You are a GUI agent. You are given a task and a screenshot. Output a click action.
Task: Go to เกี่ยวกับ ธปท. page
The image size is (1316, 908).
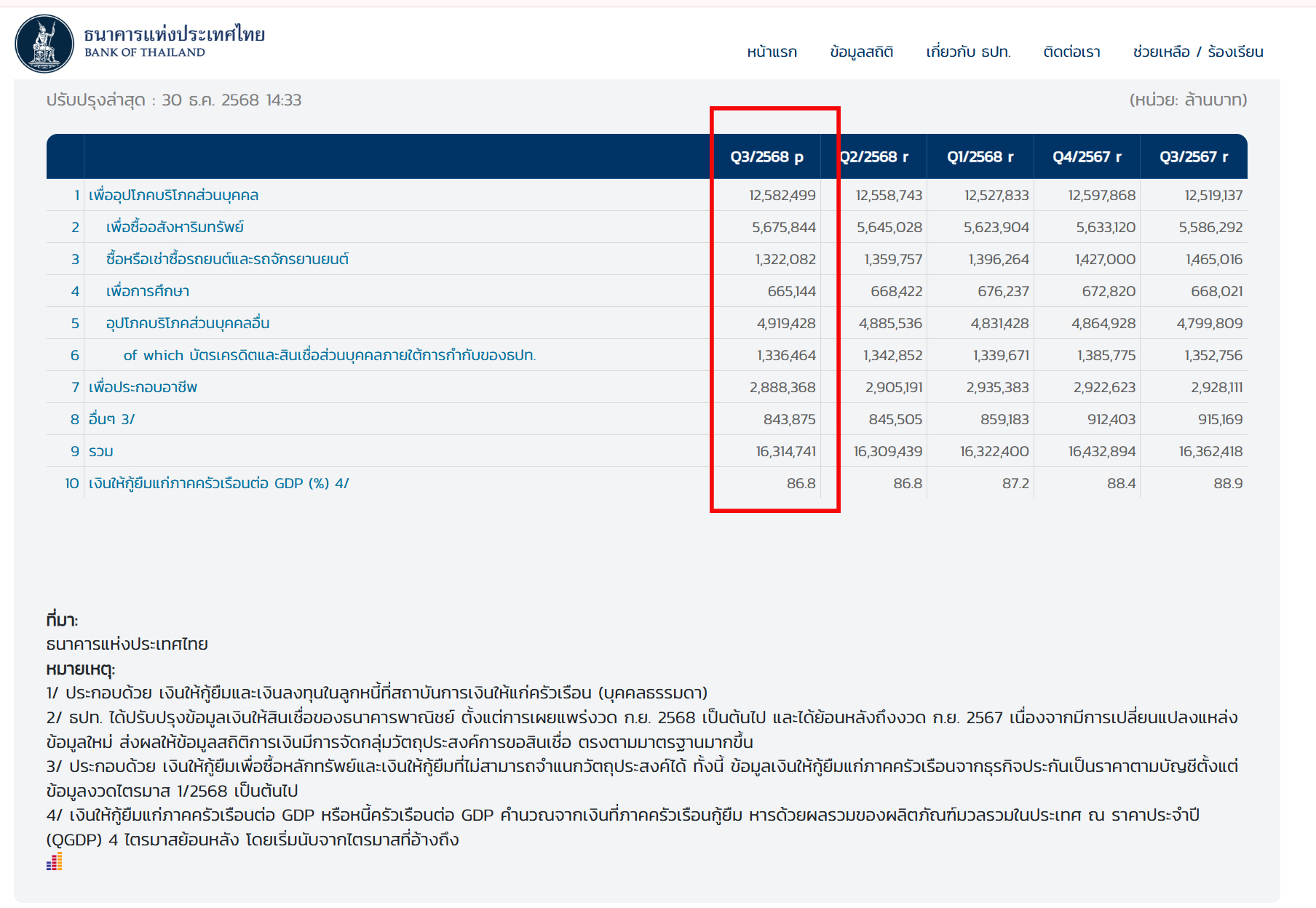(x=968, y=52)
